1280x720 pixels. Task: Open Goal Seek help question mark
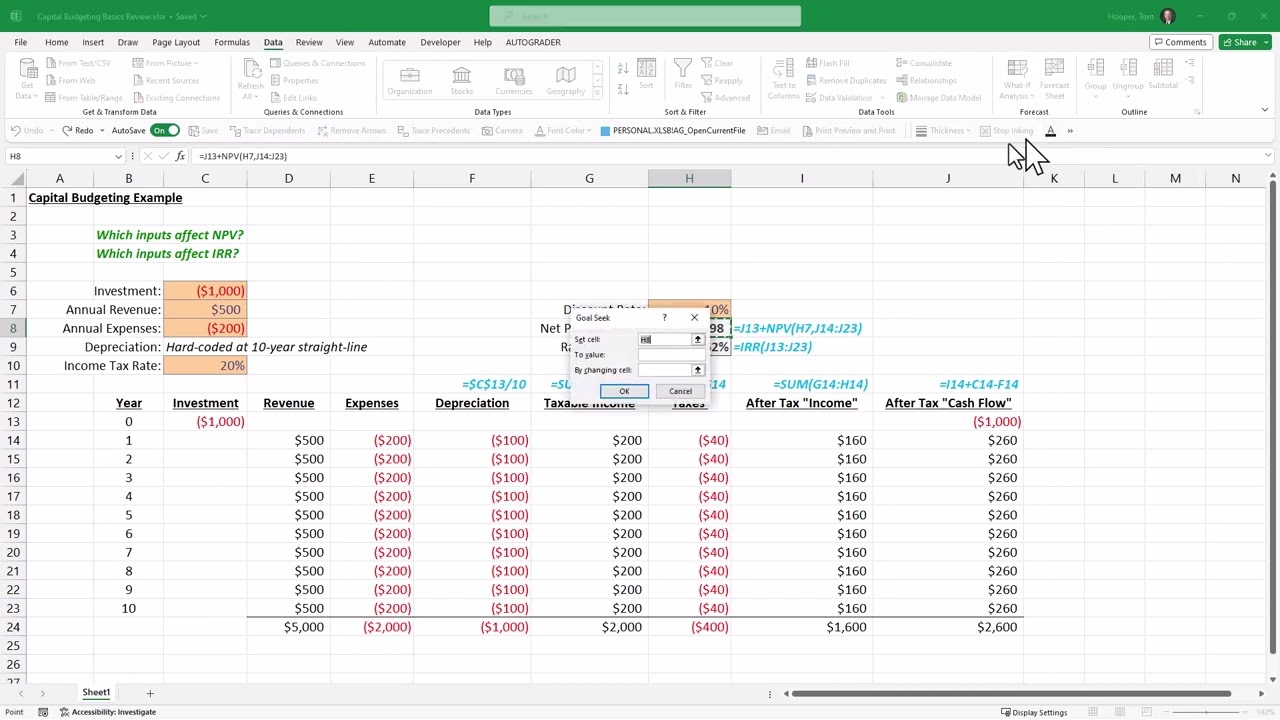click(664, 318)
